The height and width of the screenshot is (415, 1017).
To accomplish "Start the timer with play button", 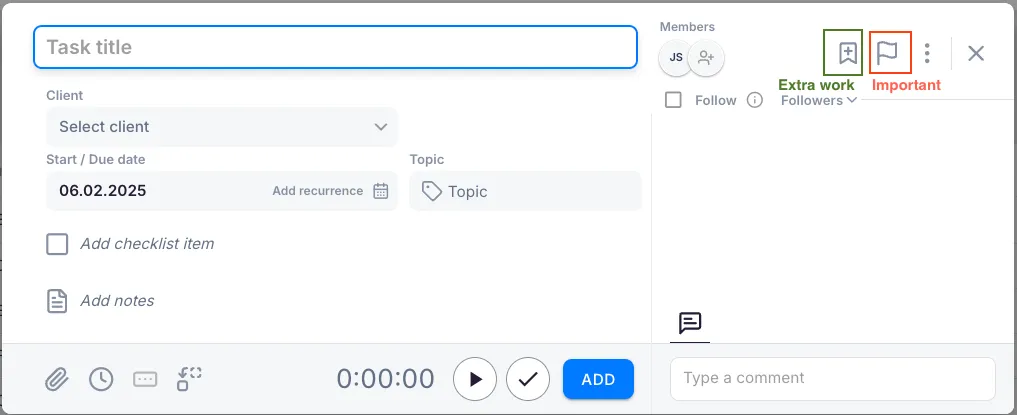I will tap(475, 379).
